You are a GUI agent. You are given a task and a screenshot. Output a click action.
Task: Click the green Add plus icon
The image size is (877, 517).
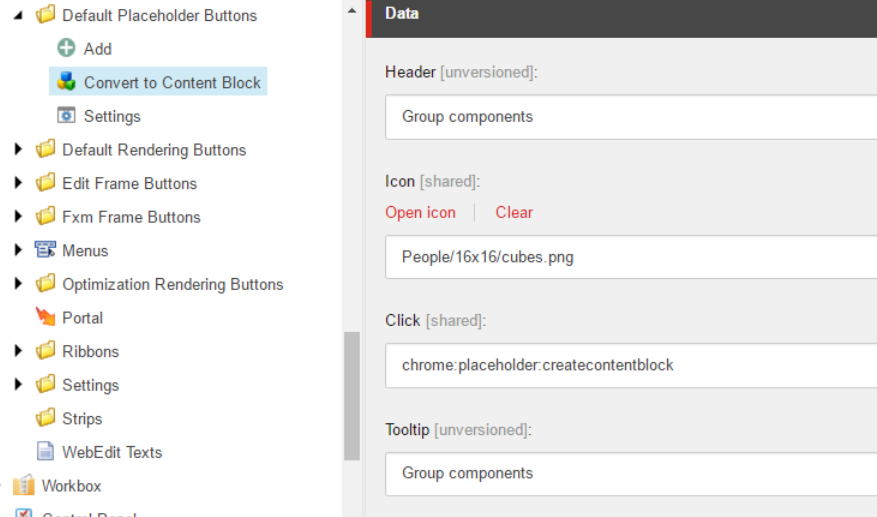[66, 48]
